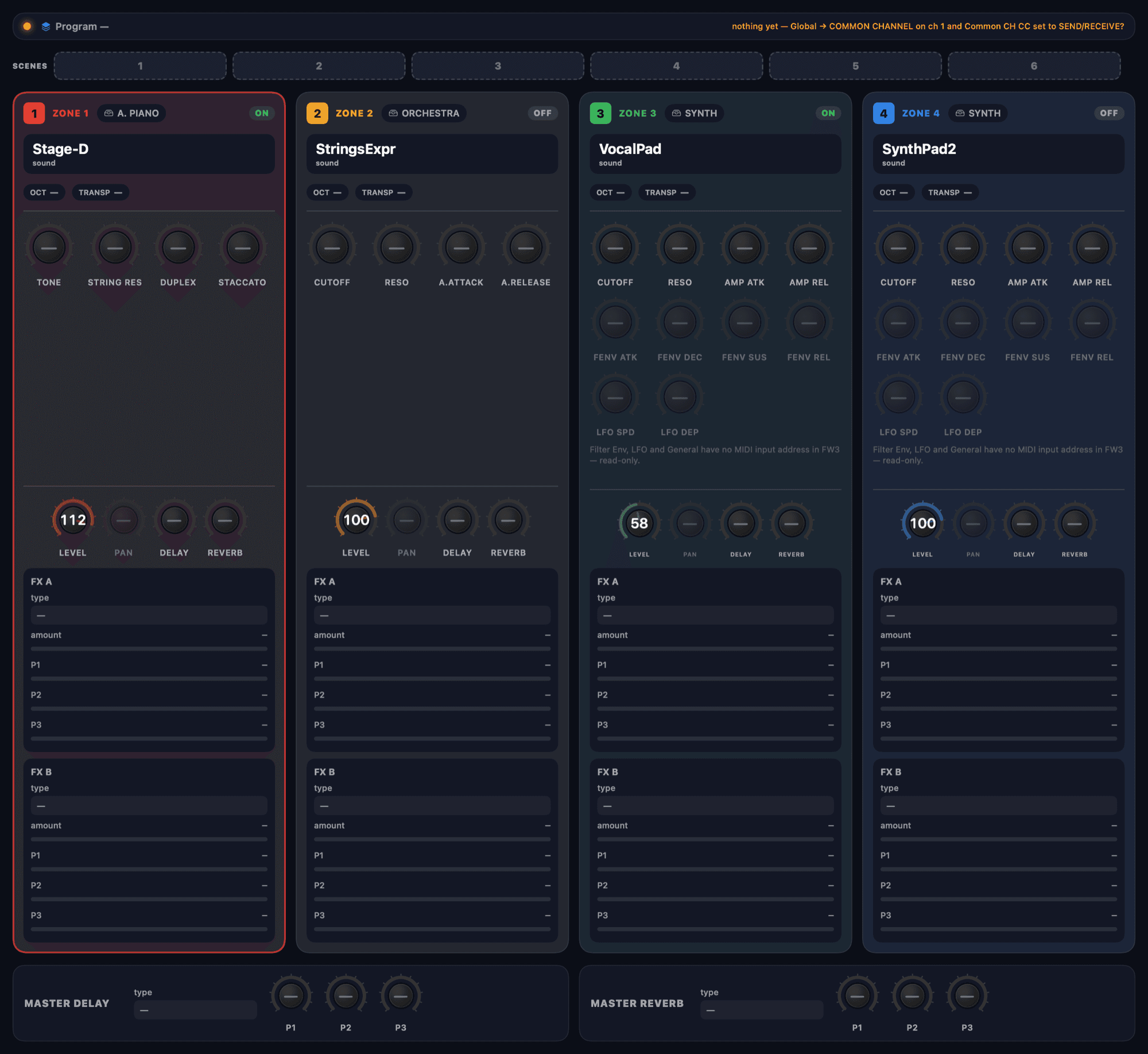Select Scene 1 slot

click(x=140, y=65)
